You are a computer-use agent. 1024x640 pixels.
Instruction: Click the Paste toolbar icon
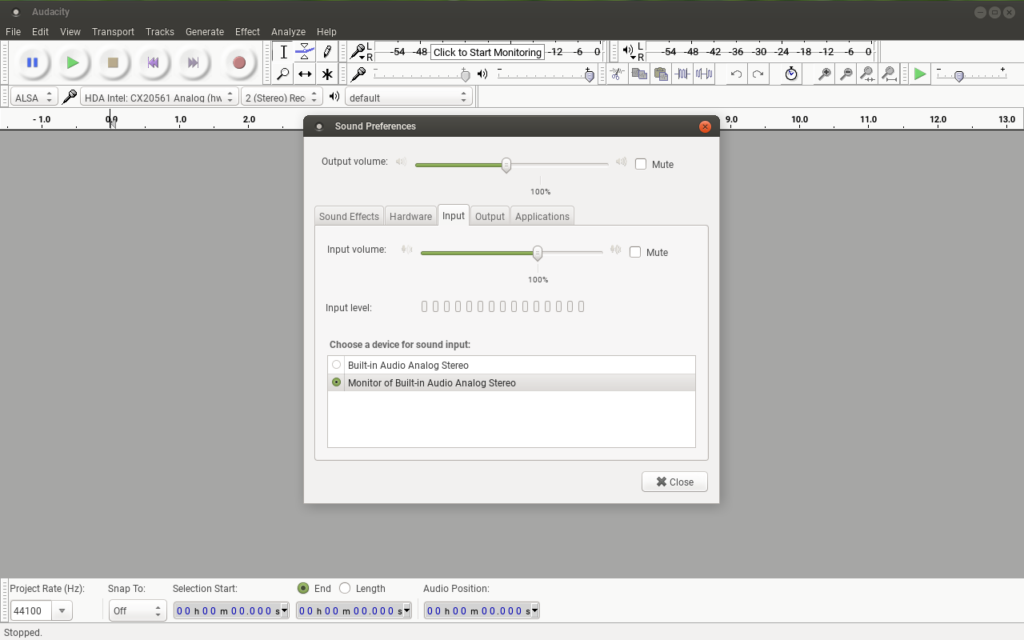661,74
